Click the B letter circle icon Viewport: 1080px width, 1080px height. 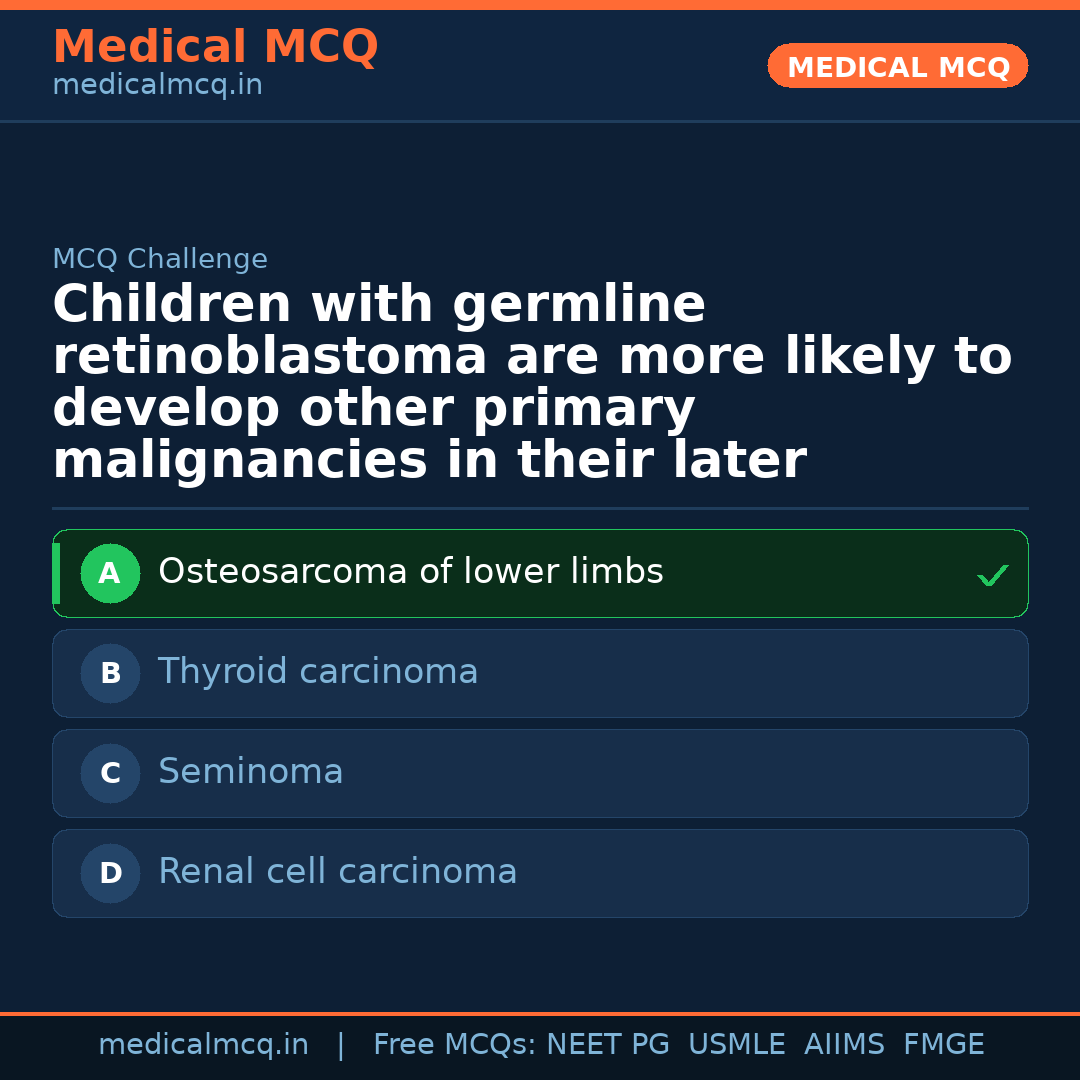tap(110, 674)
